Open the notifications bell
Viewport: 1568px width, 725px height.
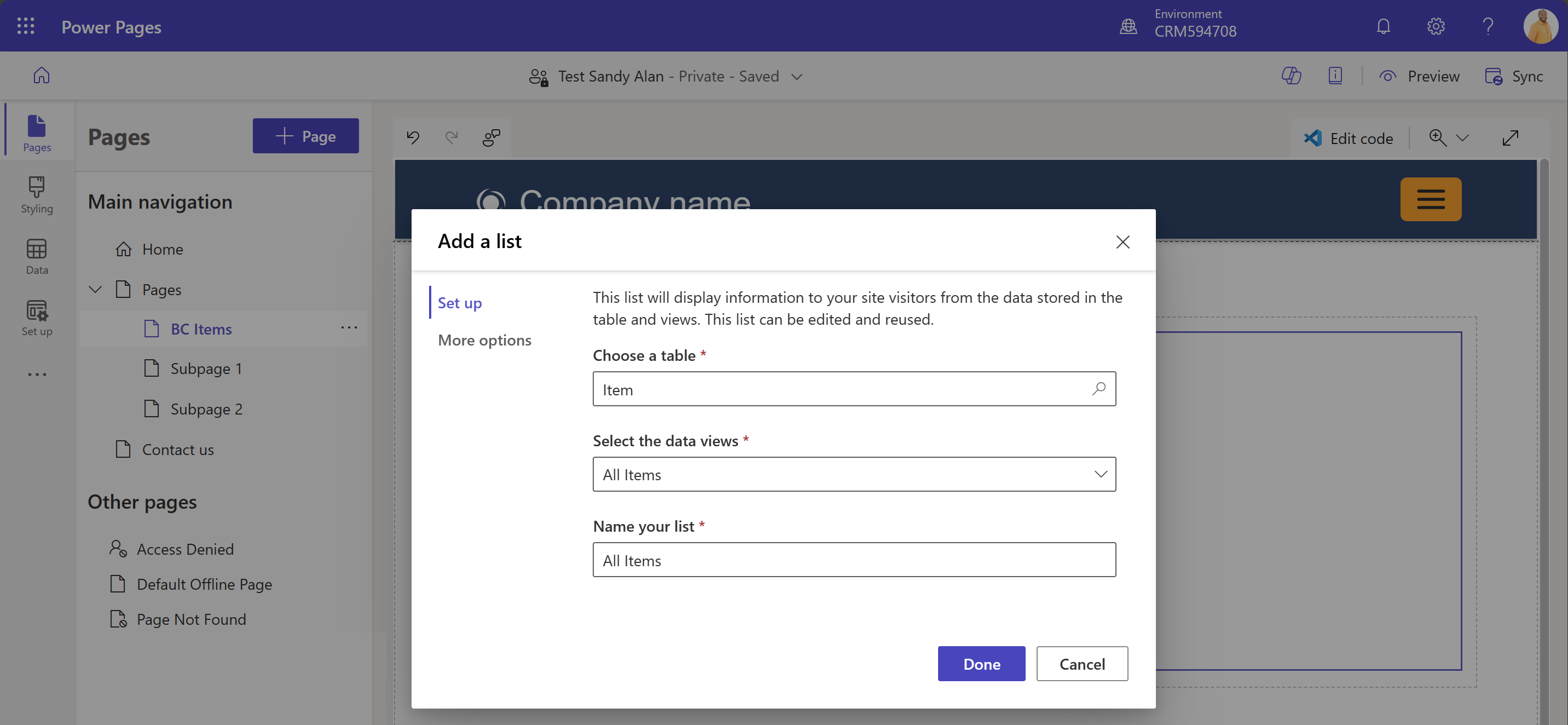point(1383,26)
